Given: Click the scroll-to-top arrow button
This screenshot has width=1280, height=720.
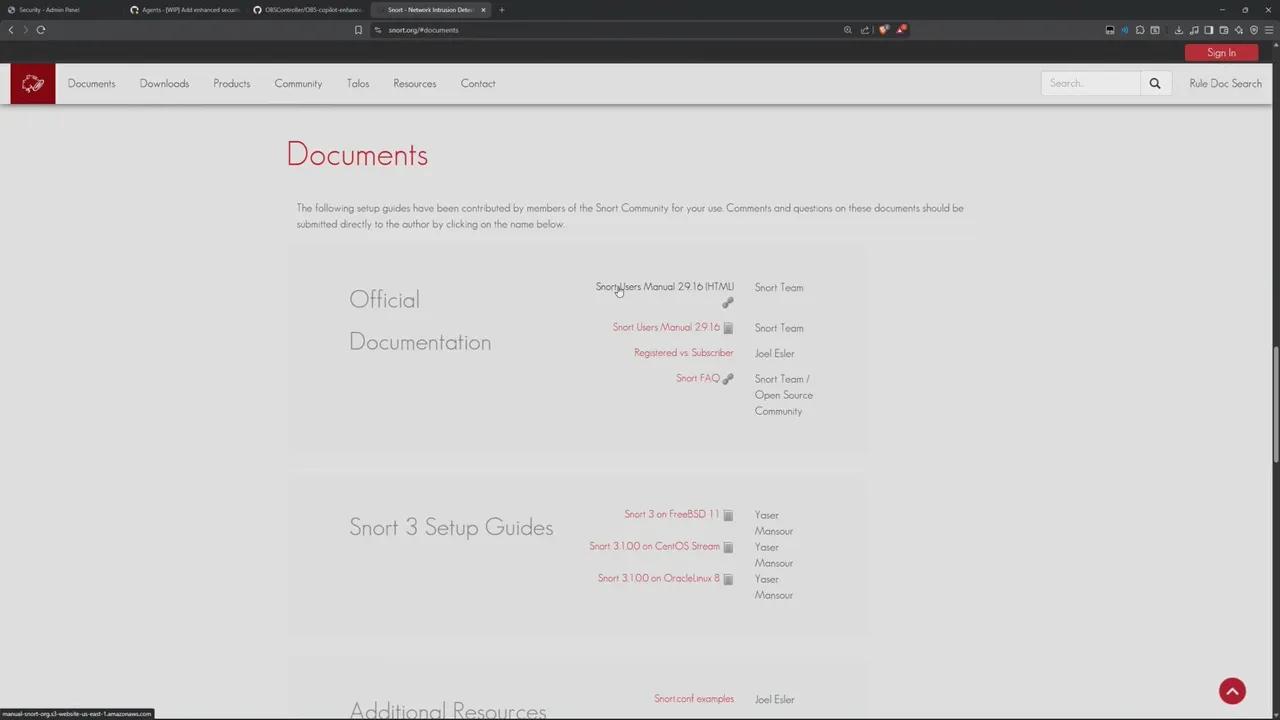Looking at the screenshot, I should pos(1232,691).
